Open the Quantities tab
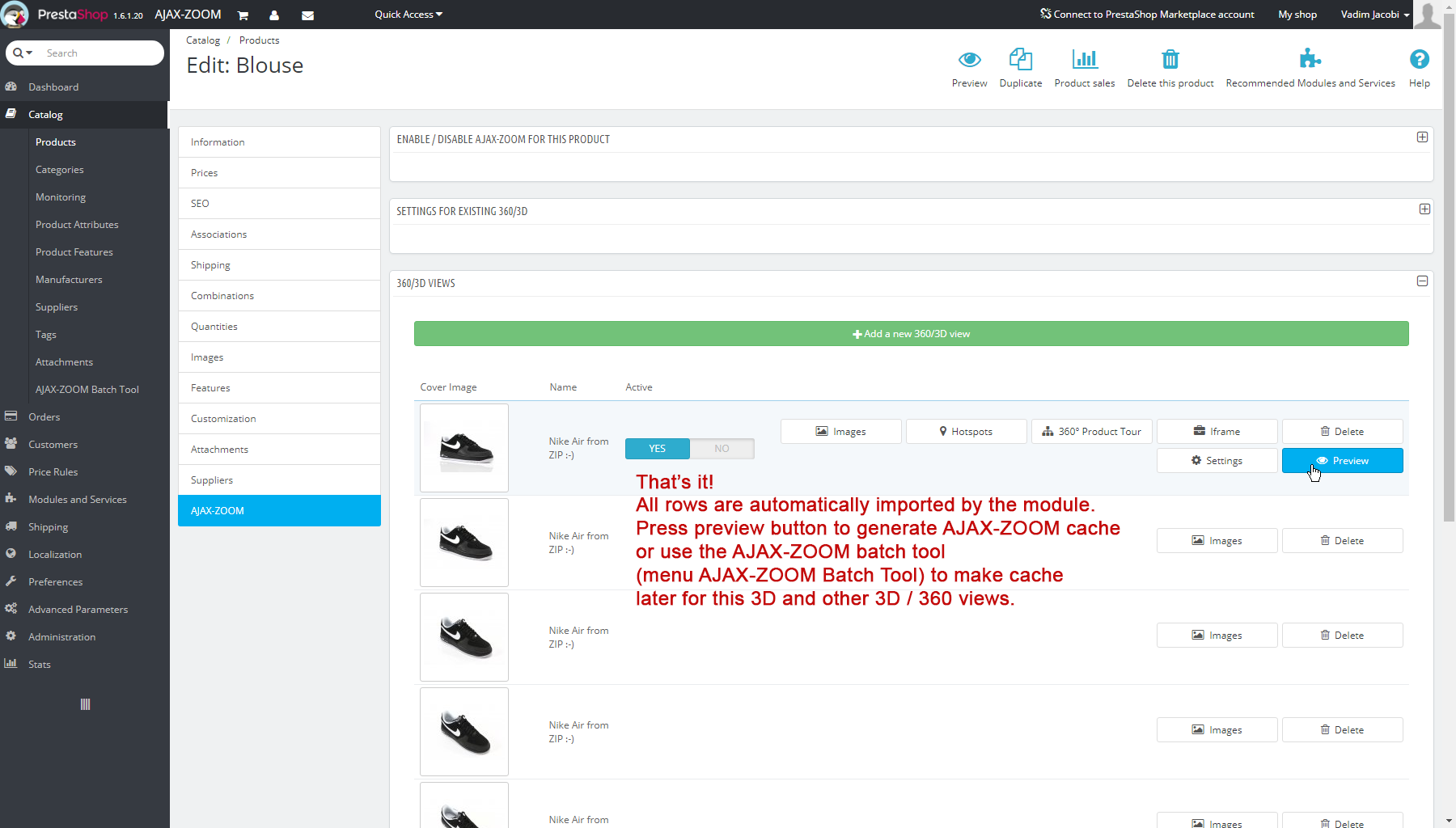Image resolution: width=1456 pixels, height=828 pixels. click(279, 327)
